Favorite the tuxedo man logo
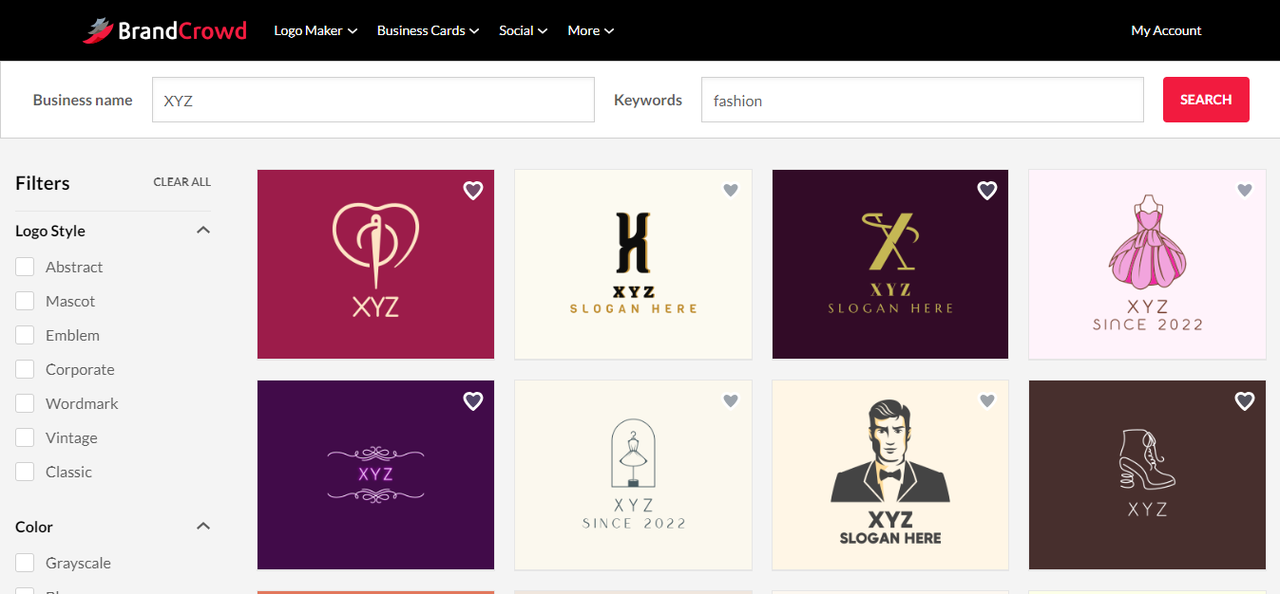The width and height of the screenshot is (1280, 594). pos(987,401)
